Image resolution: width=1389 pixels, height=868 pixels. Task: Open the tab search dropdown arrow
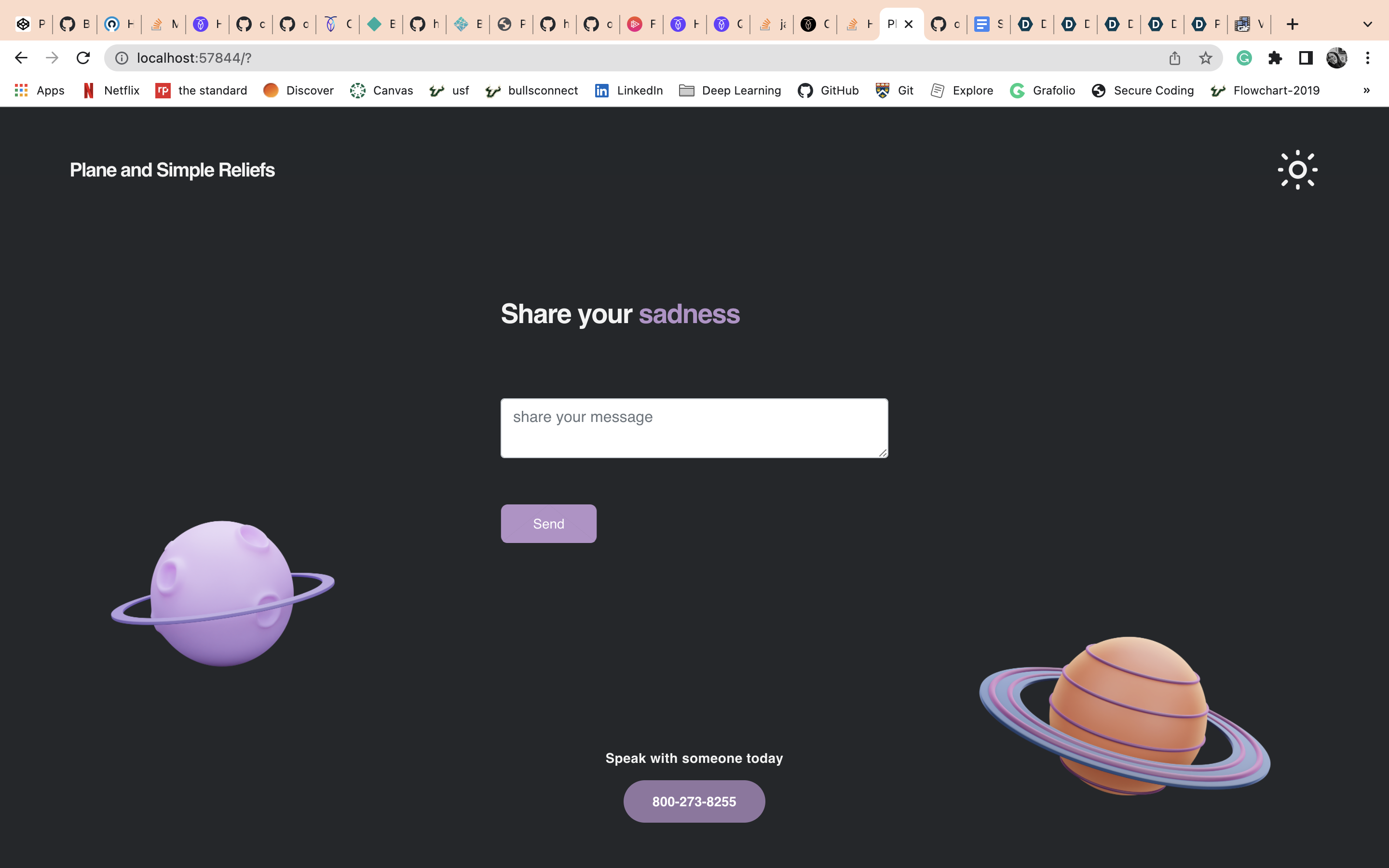[1368, 24]
